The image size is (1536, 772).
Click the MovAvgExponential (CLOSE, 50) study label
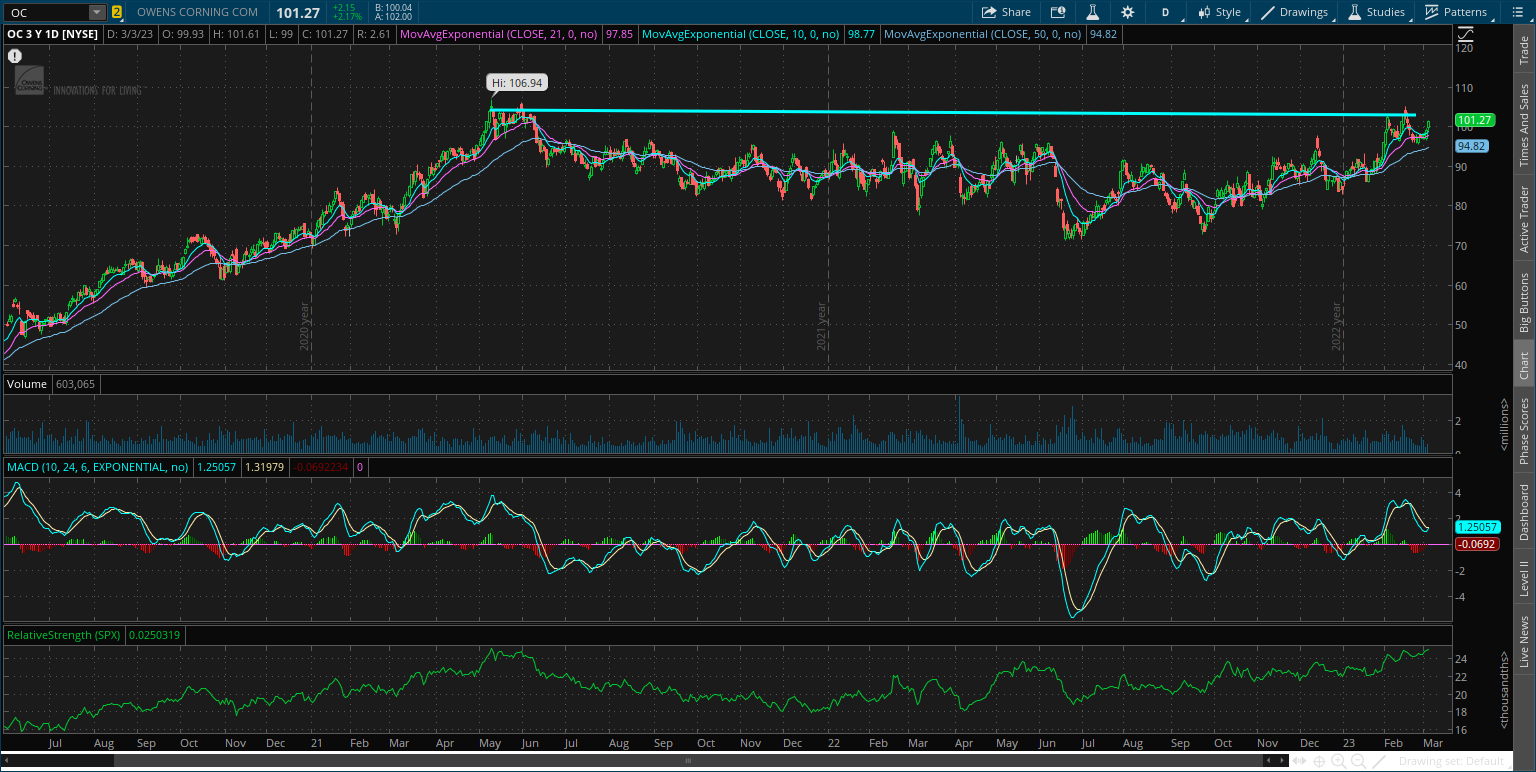tap(983, 34)
